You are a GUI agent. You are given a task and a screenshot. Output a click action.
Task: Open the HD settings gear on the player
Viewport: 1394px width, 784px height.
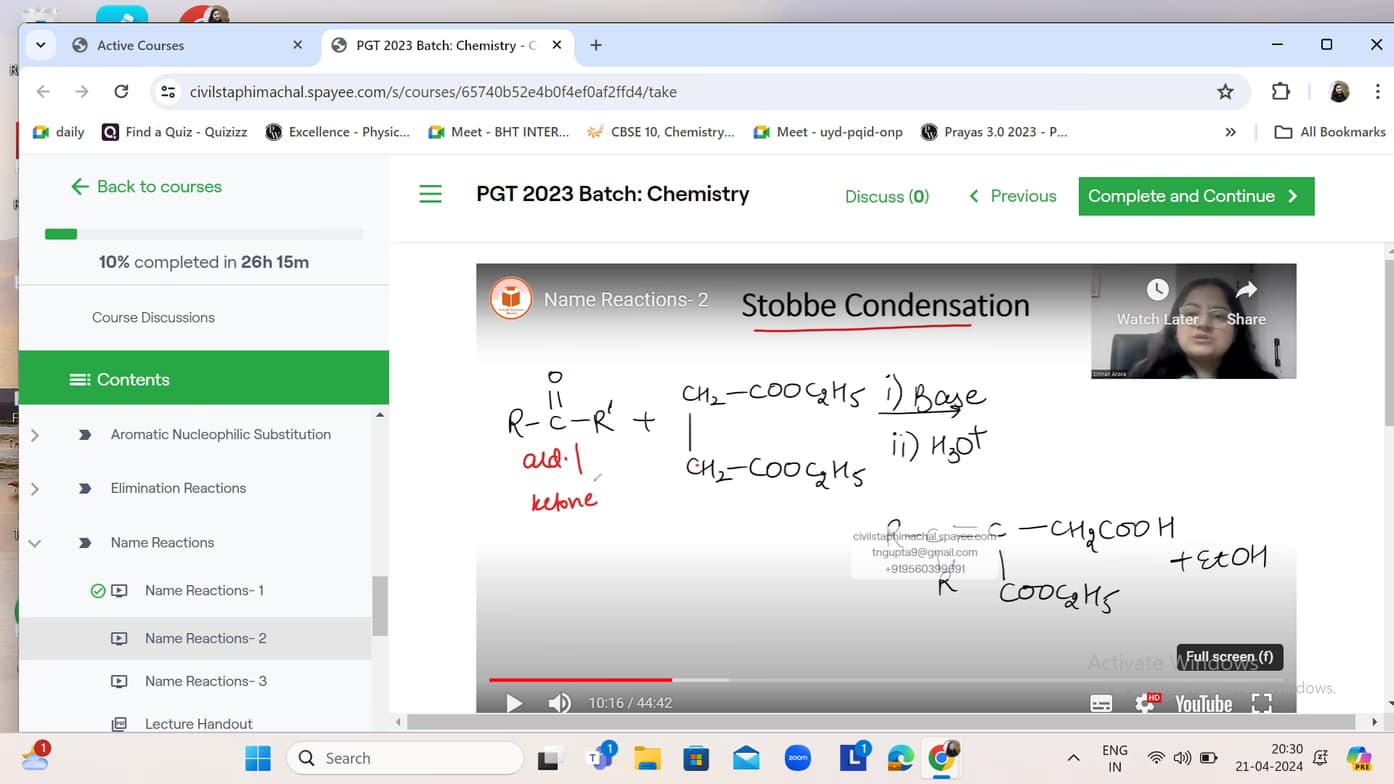[x=1146, y=703]
